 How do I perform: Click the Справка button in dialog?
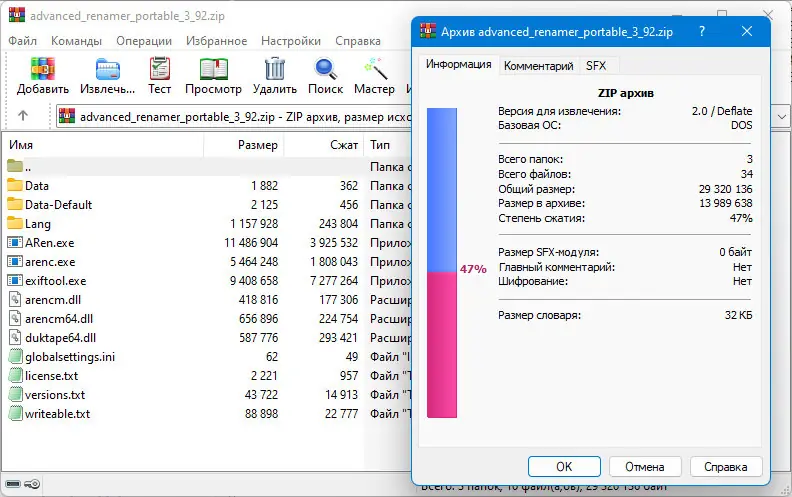click(726, 466)
